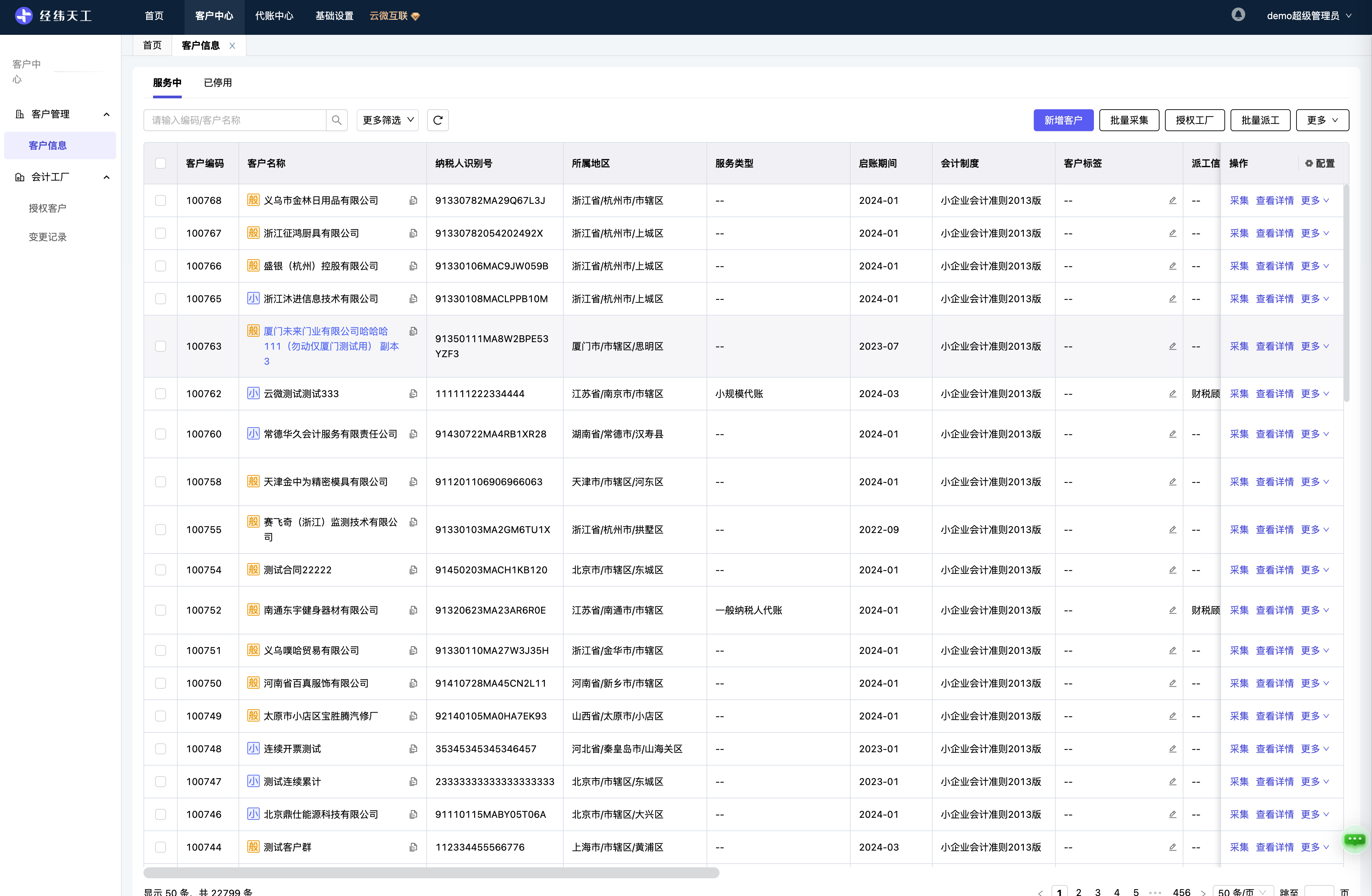
Task: Edit customer tag for row 100749
Action: [x=1172, y=716]
